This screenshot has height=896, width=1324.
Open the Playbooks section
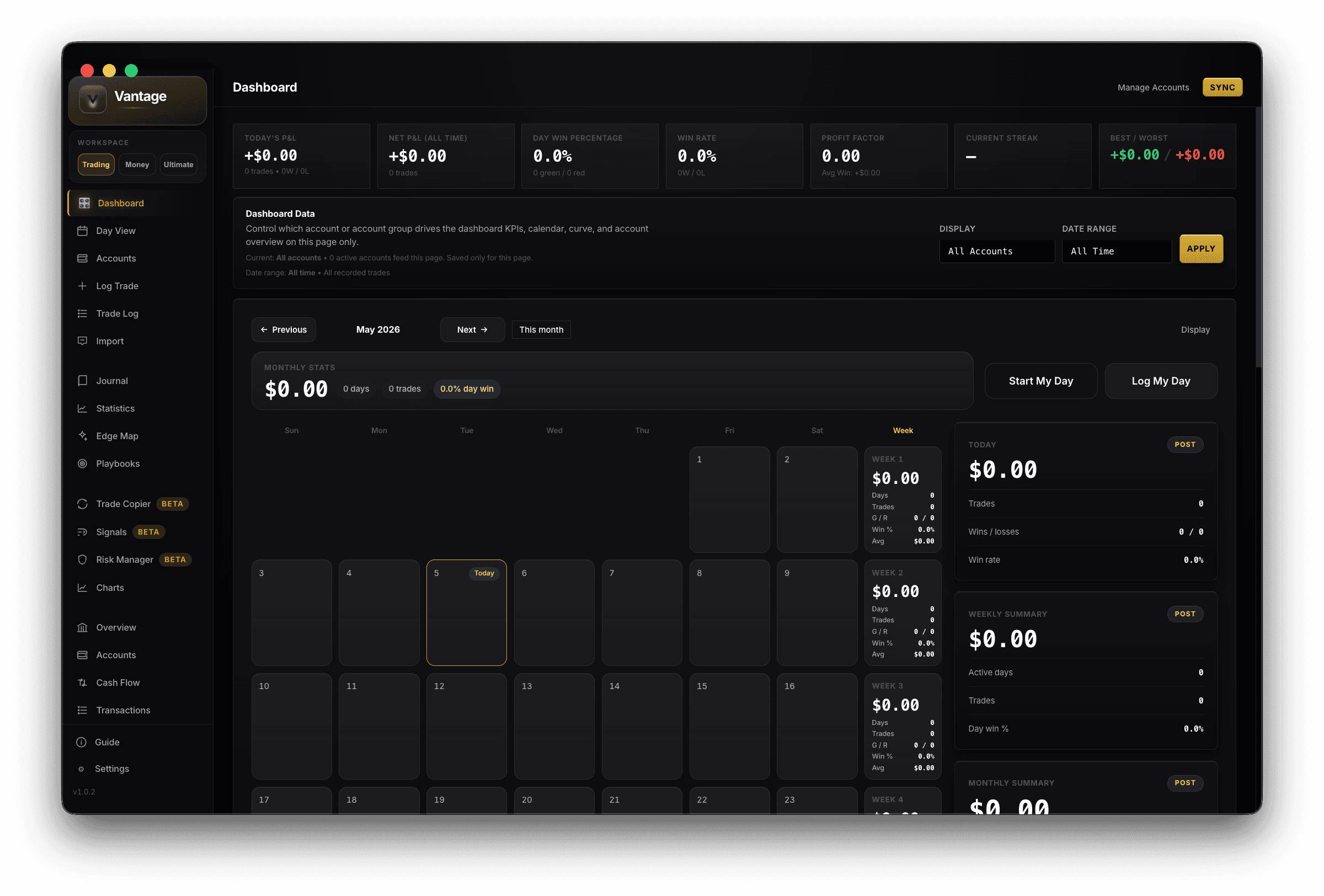click(137, 463)
